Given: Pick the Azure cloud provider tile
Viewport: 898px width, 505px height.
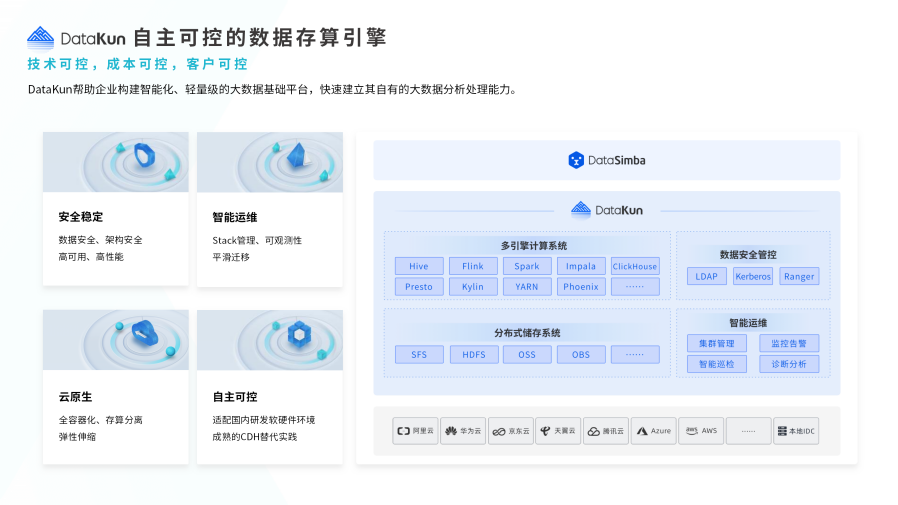Looking at the screenshot, I should coord(653,431).
